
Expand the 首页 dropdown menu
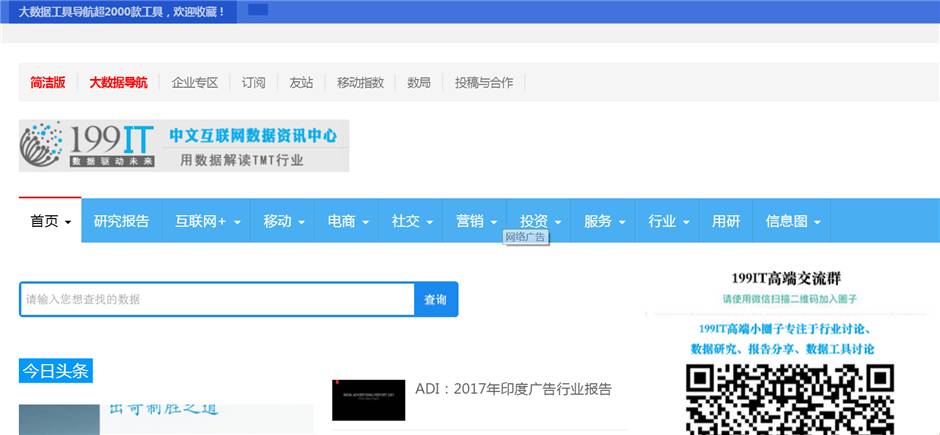[50, 221]
